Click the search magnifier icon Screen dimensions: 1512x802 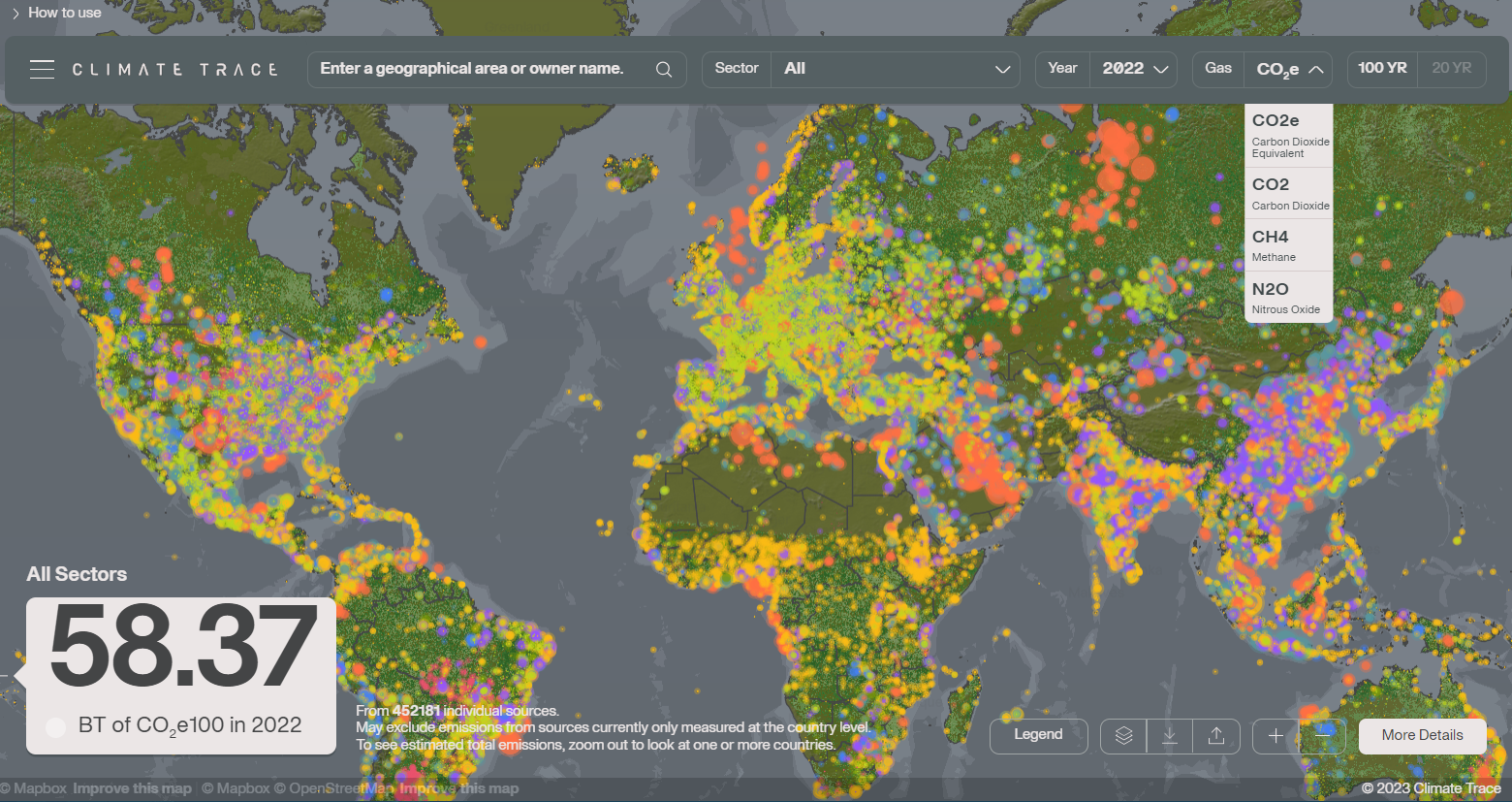coord(664,69)
